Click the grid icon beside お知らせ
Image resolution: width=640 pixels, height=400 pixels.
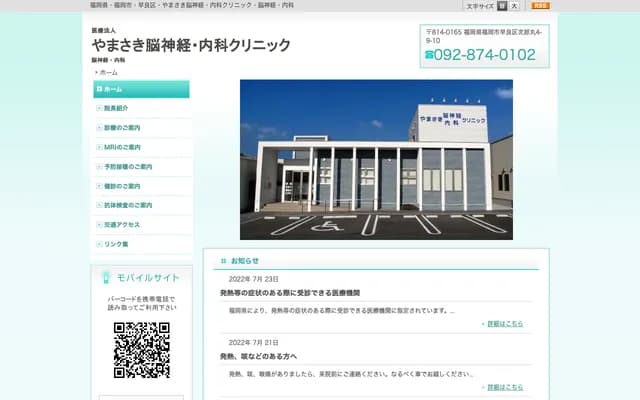tap(223, 261)
